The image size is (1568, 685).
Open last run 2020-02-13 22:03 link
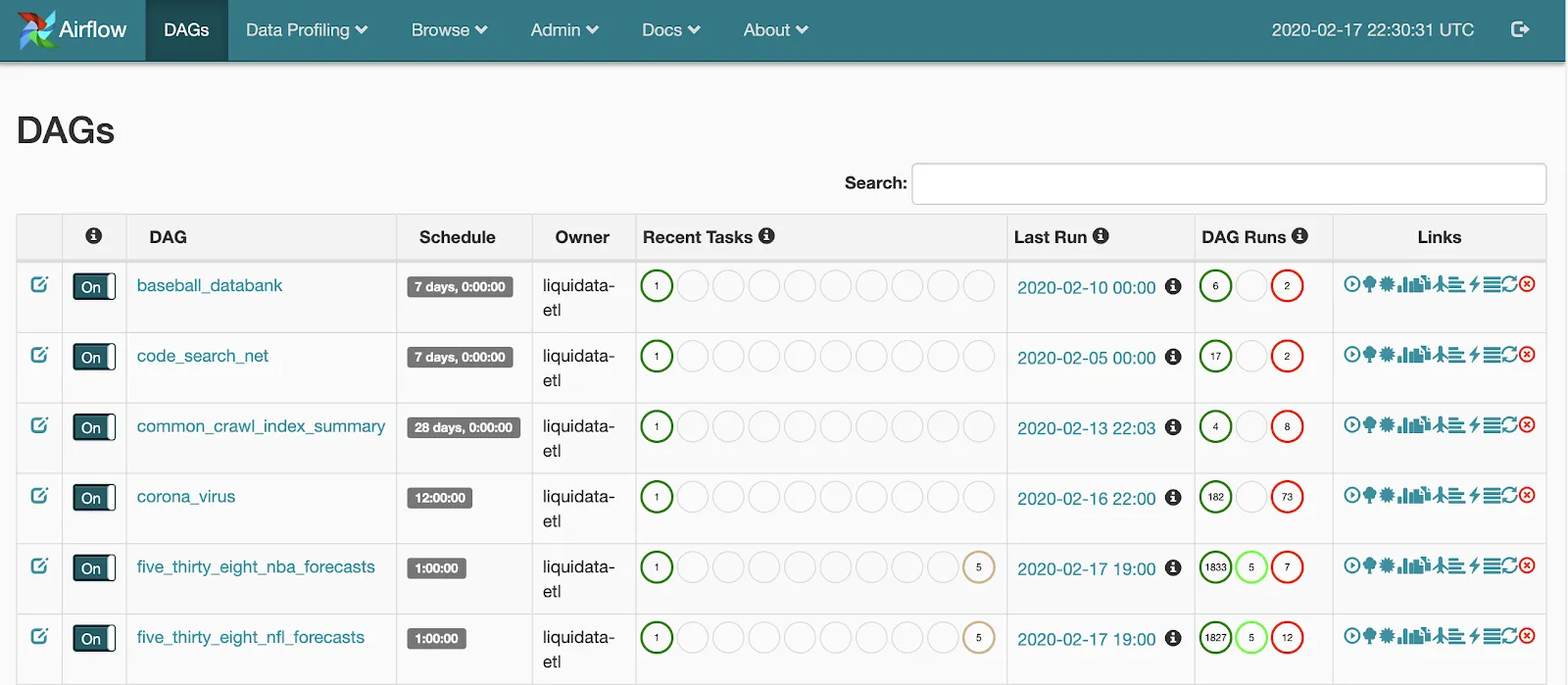[1087, 428]
